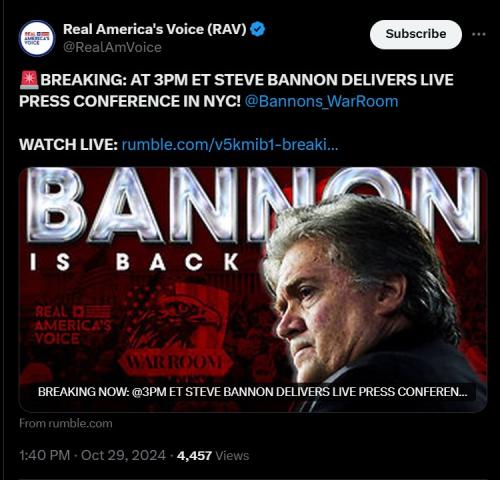Click the Real America's Voice logo in thumbnail
Image resolution: width=500 pixels, height=480 pixels.
click(73, 325)
